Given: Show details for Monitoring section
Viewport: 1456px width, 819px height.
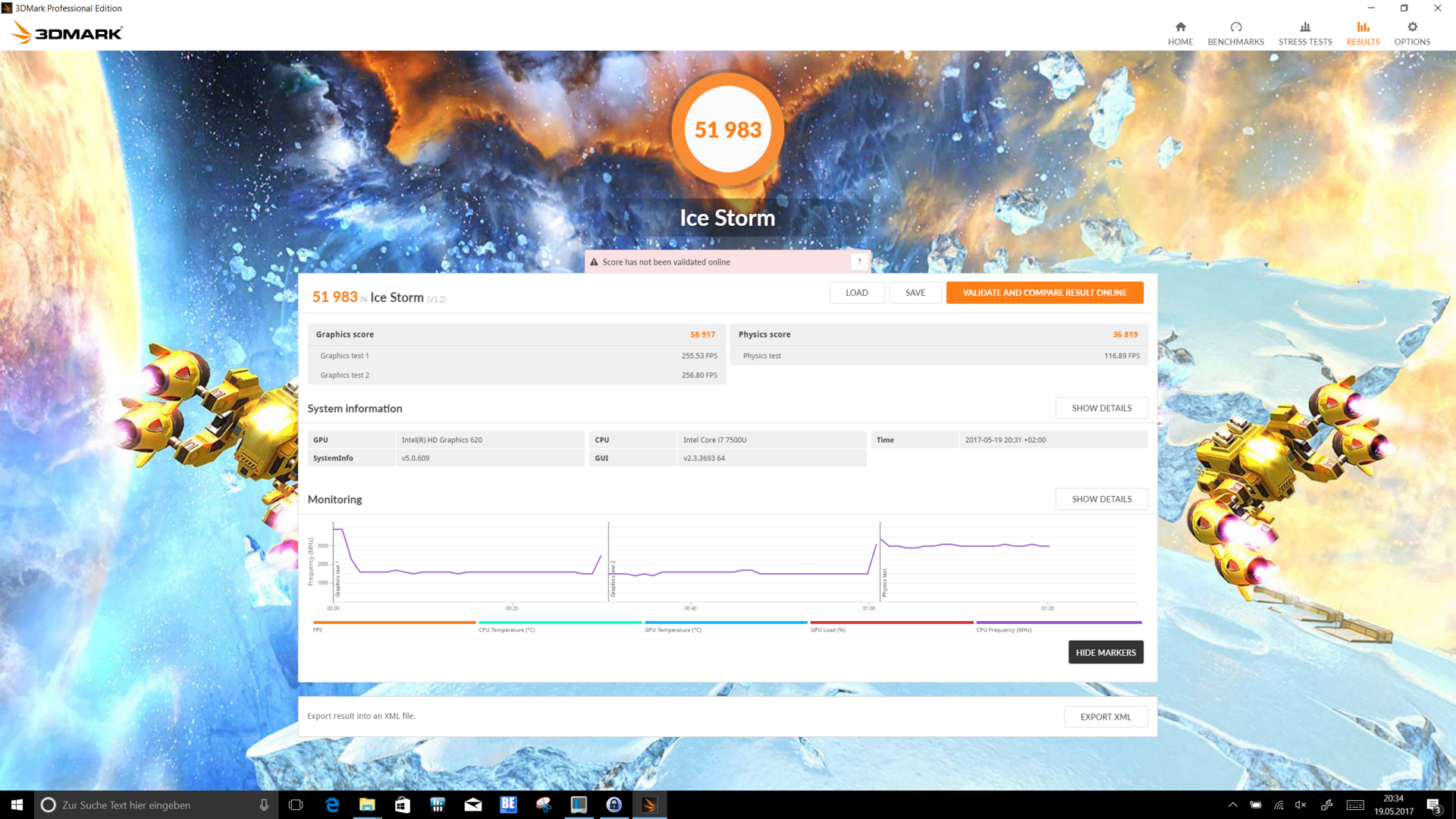Looking at the screenshot, I should (1101, 499).
